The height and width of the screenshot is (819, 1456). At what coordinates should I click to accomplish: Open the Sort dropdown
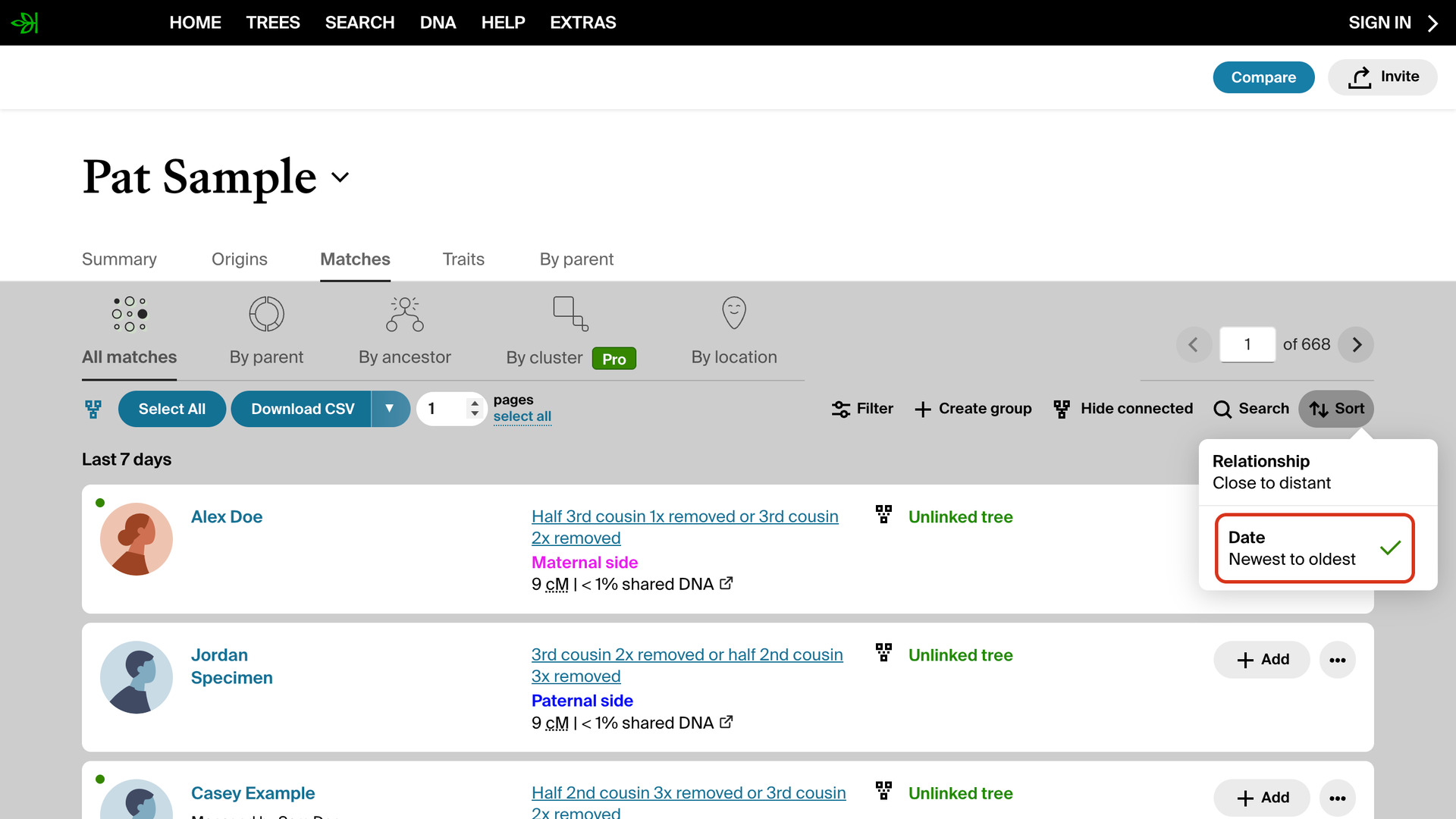(x=1336, y=409)
